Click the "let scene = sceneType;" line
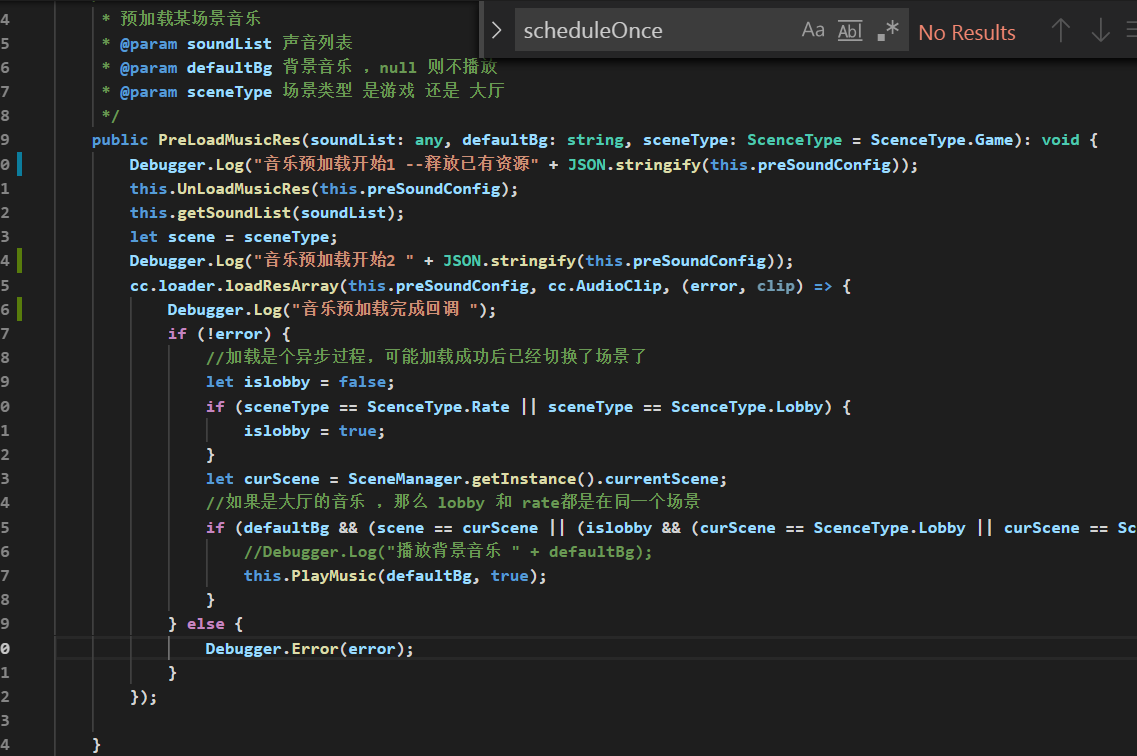The image size is (1137, 756). pos(233,237)
